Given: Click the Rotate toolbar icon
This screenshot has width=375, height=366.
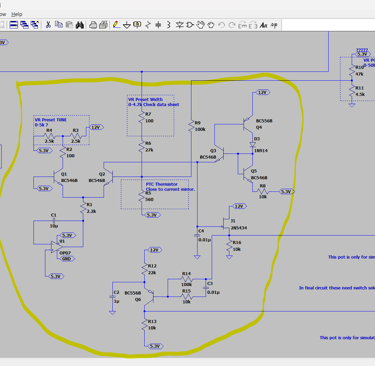Looking at the screenshot, I should (243, 25).
